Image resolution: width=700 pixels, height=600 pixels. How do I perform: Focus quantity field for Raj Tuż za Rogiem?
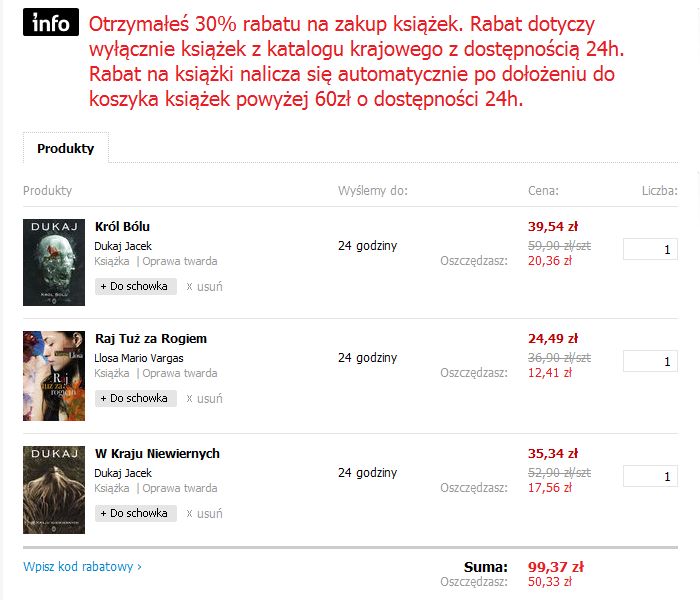pyautogui.click(x=650, y=361)
